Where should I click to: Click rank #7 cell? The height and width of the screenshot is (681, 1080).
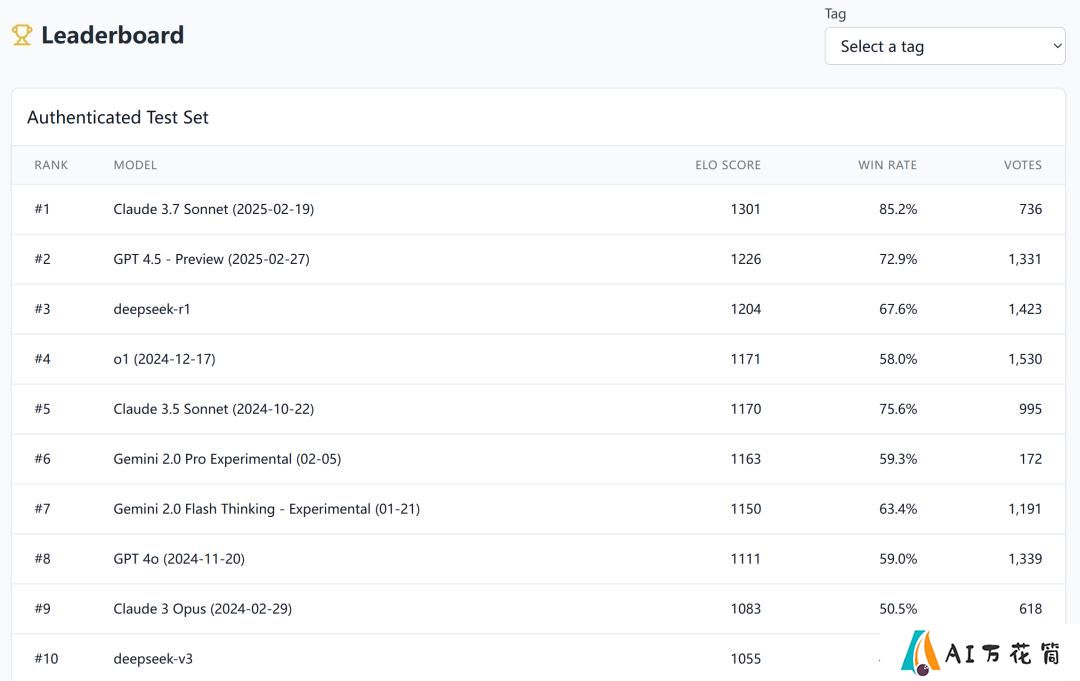pos(42,509)
